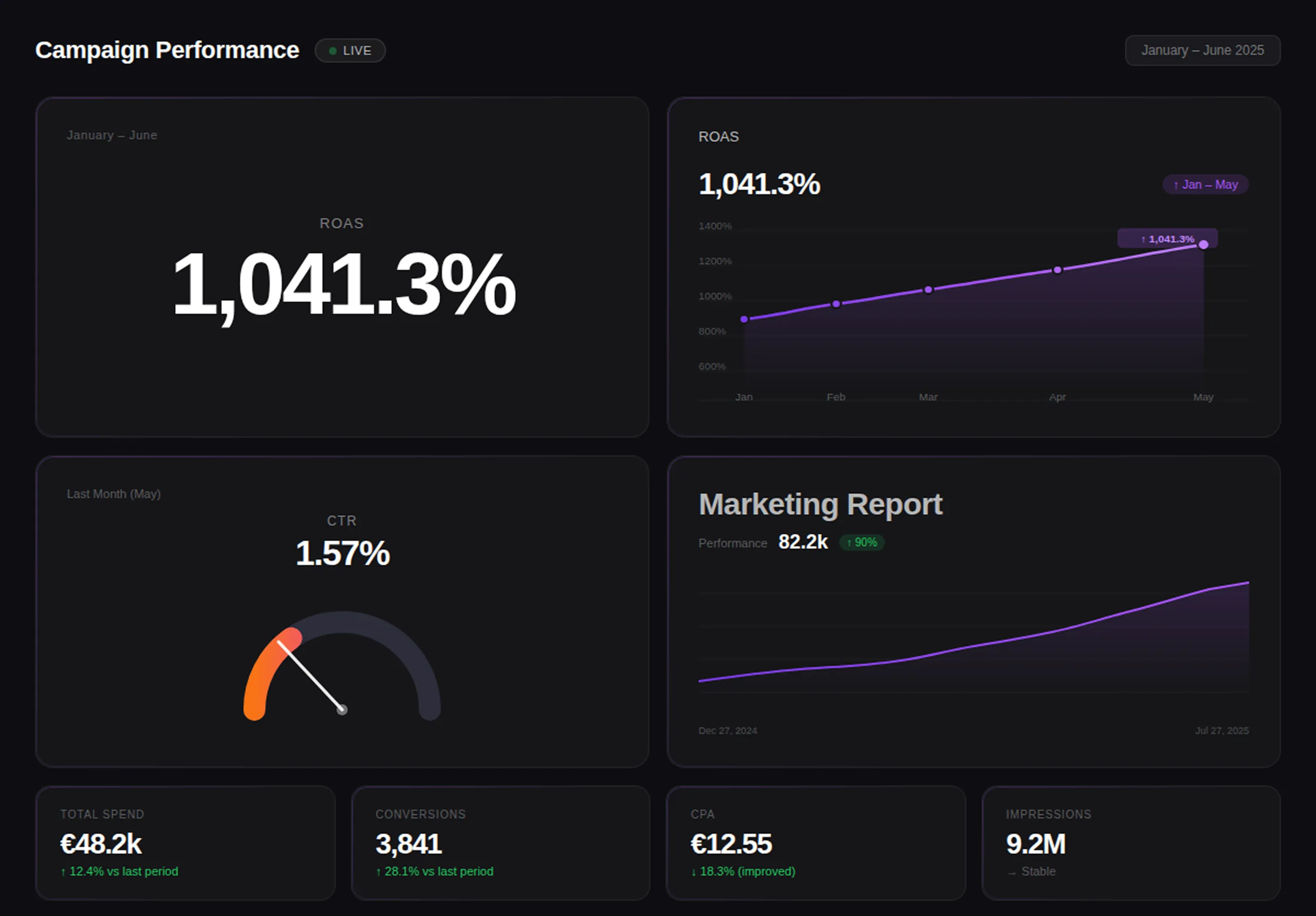Click the Jul 27, 2025 end date label
1316x916 pixels.
pos(1222,731)
